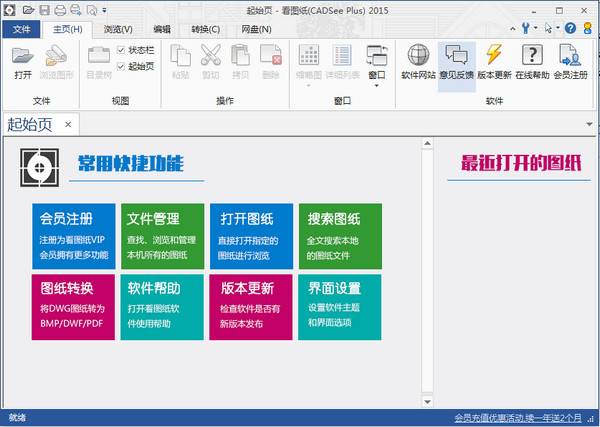Click the save icon in quick access toolbar
The image size is (600, 427).
coord(45,9)
